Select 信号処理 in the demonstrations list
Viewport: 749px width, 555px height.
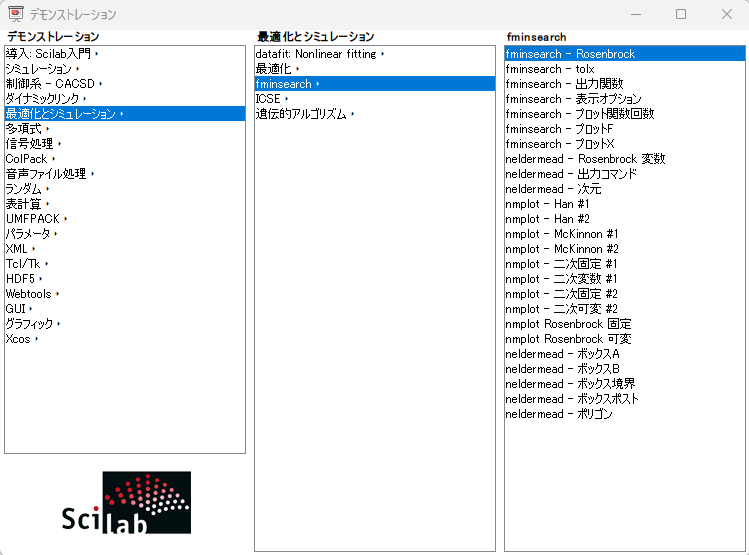(x=29, y=144)
